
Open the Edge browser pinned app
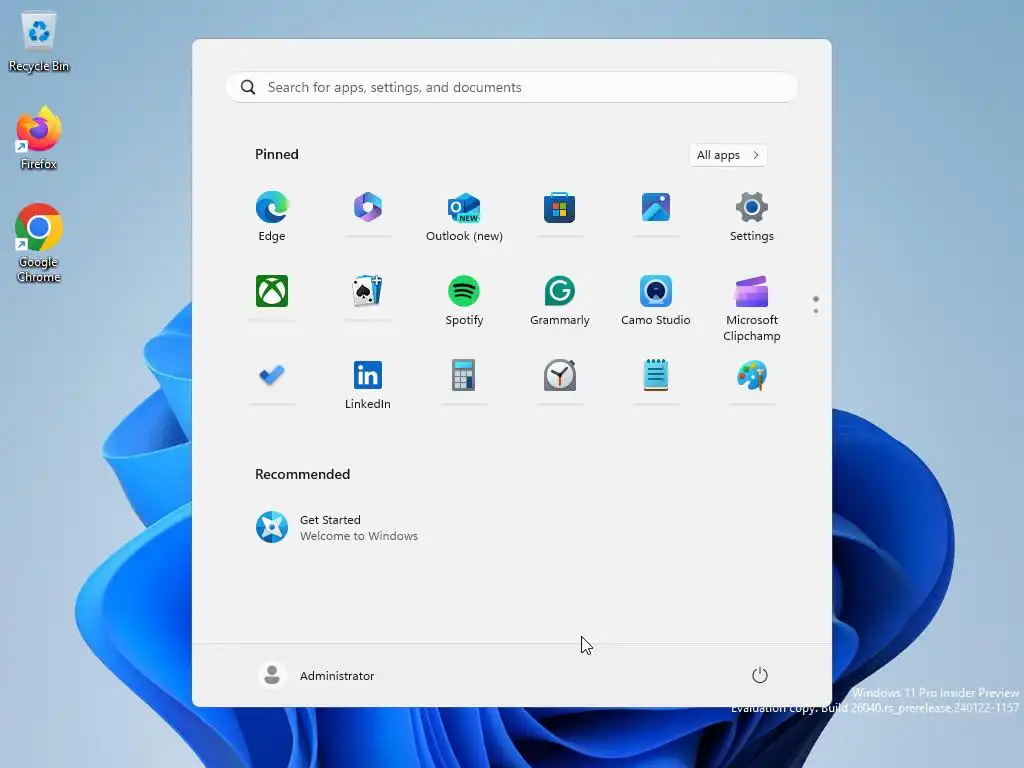point(272,216)
